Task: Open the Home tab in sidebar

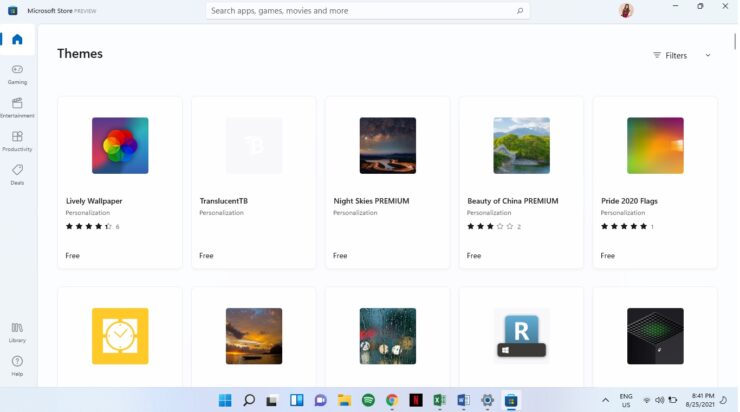Action: 17,40
